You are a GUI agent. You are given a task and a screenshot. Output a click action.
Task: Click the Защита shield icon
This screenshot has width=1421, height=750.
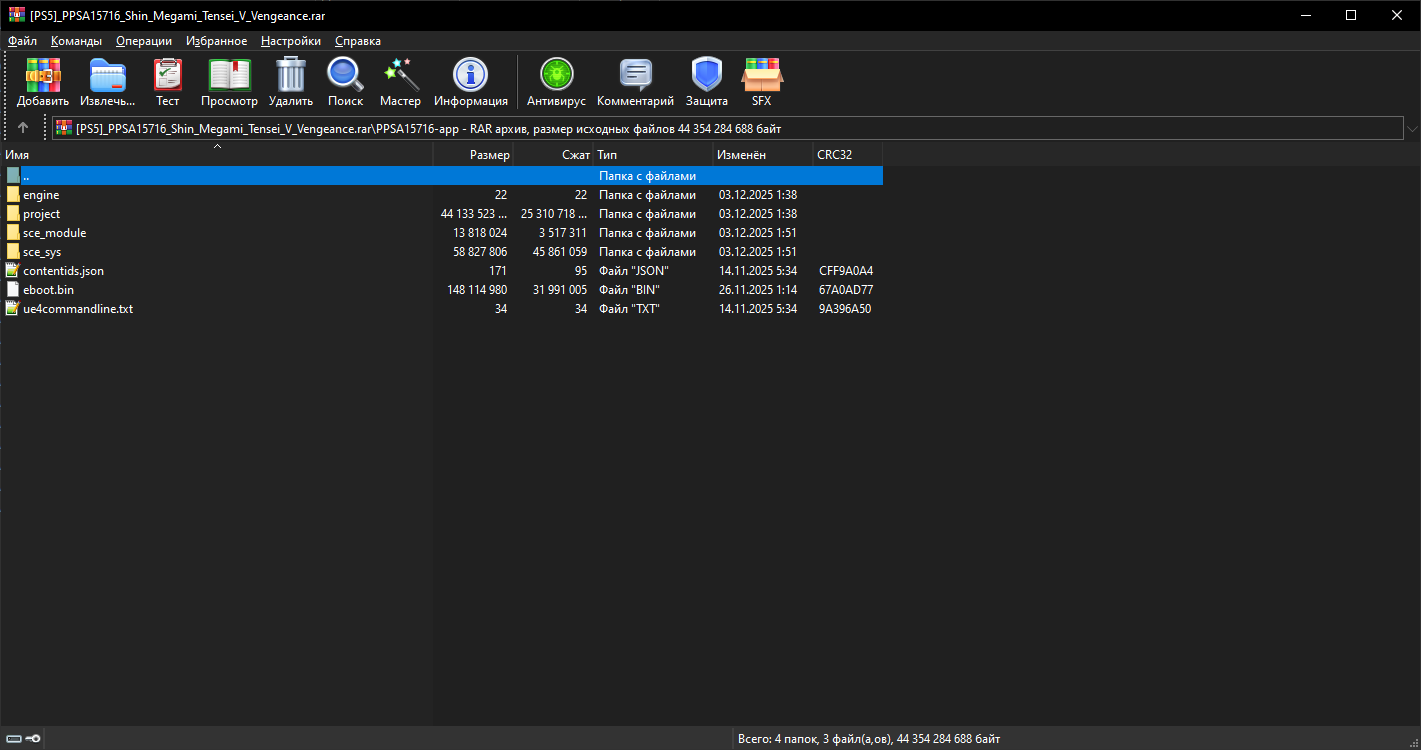(706, 75)
